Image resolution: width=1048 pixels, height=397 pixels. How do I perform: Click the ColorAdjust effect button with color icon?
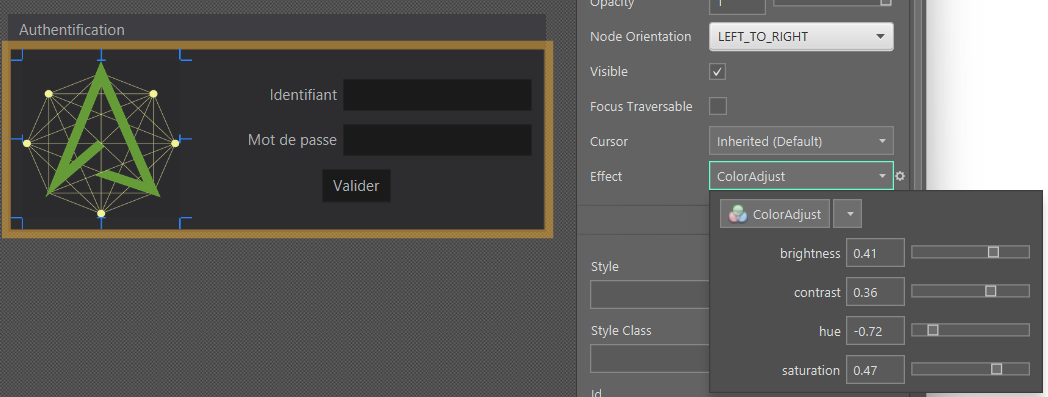click(775, 215)
